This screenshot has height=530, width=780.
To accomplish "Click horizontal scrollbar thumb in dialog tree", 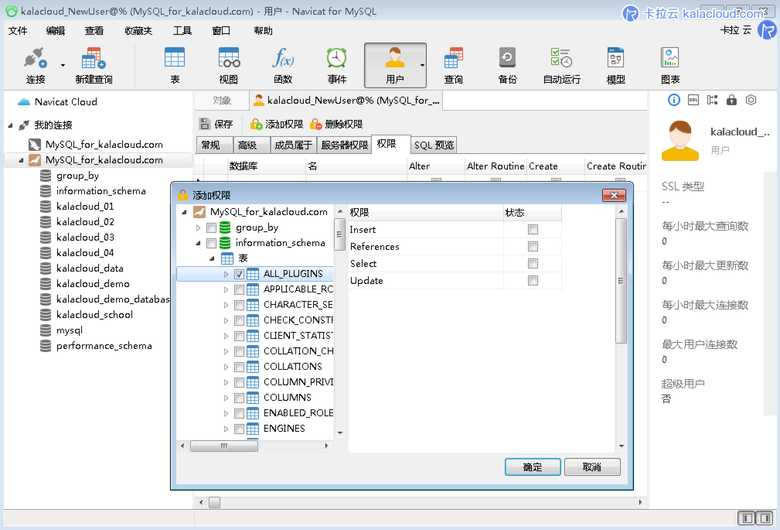I will point(224,446).
